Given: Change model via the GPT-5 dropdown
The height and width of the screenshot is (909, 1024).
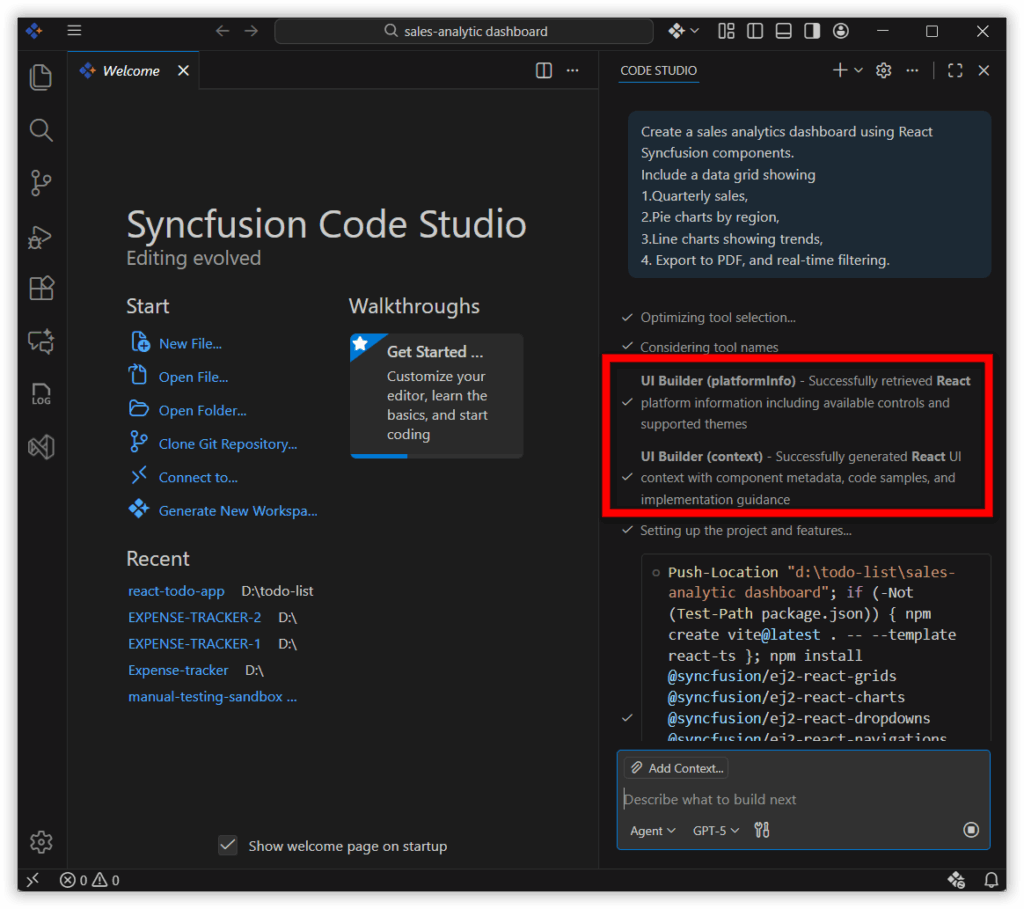Looking at the screenshot, I should click(715, 830).
